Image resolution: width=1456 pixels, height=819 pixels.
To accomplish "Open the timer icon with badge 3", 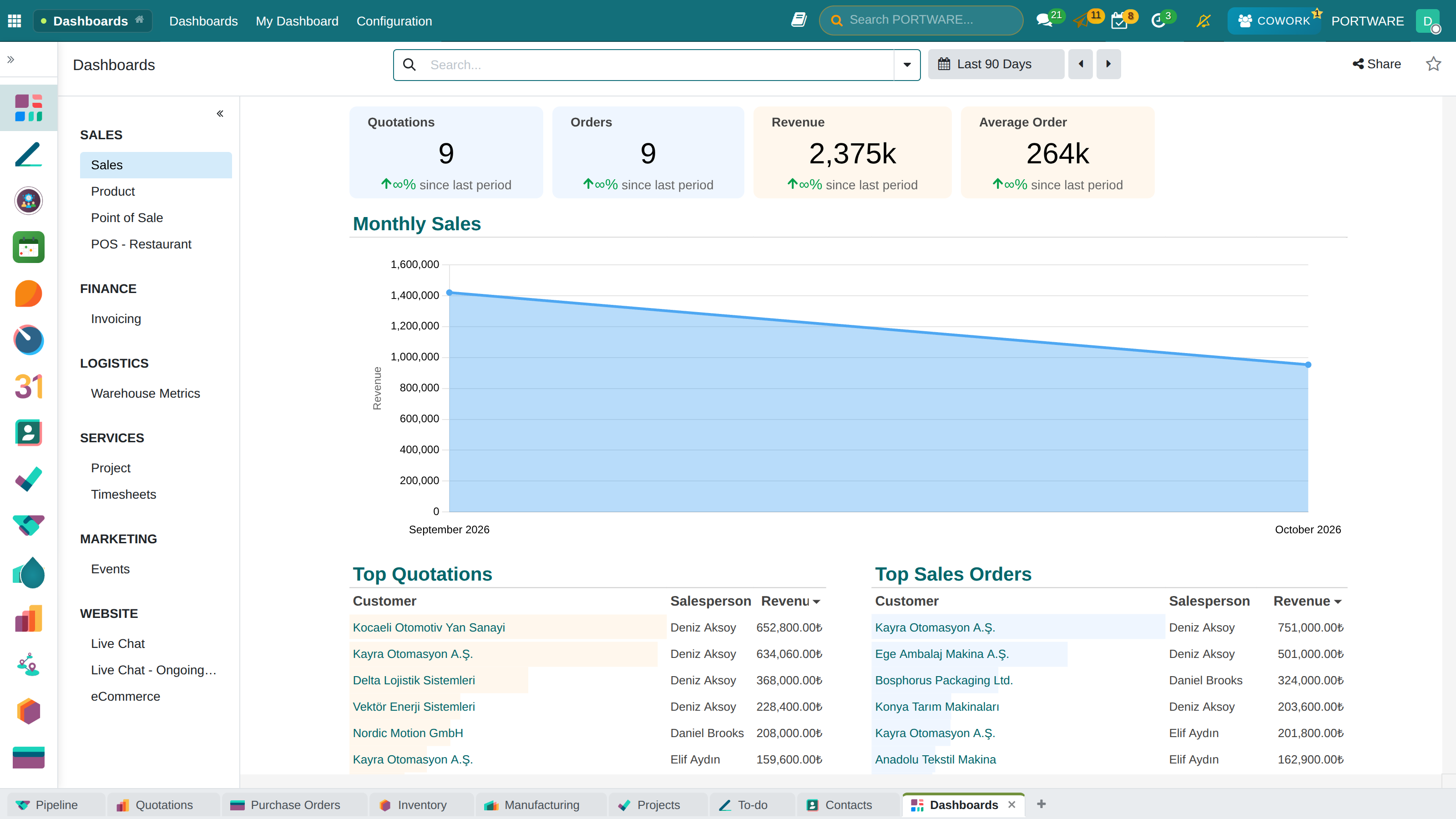I will click(1158, 21).
